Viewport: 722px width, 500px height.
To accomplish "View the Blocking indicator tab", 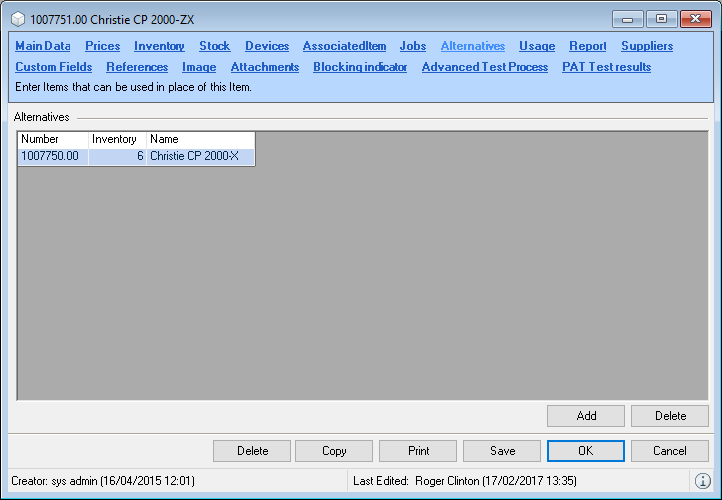I will 360,67.
